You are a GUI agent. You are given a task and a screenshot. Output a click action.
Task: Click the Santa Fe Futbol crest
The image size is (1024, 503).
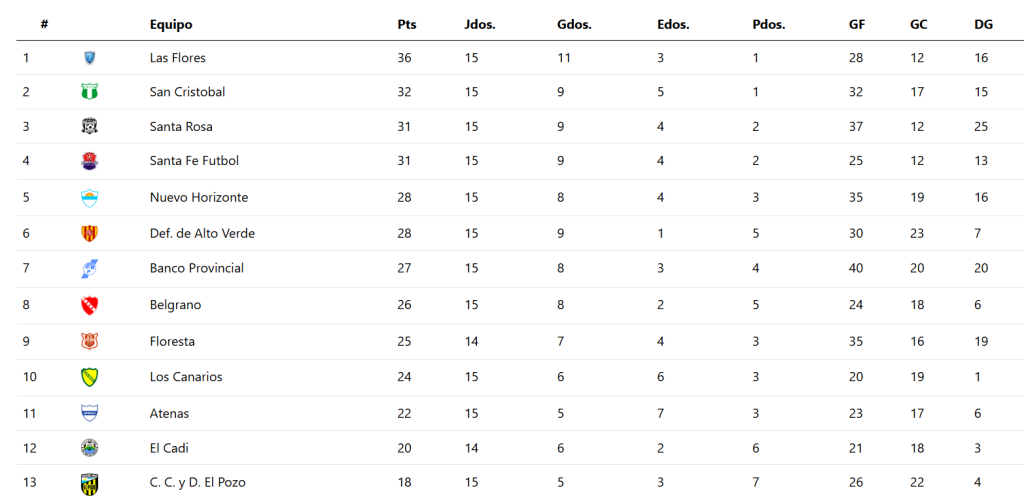click(x=89, y=161)
